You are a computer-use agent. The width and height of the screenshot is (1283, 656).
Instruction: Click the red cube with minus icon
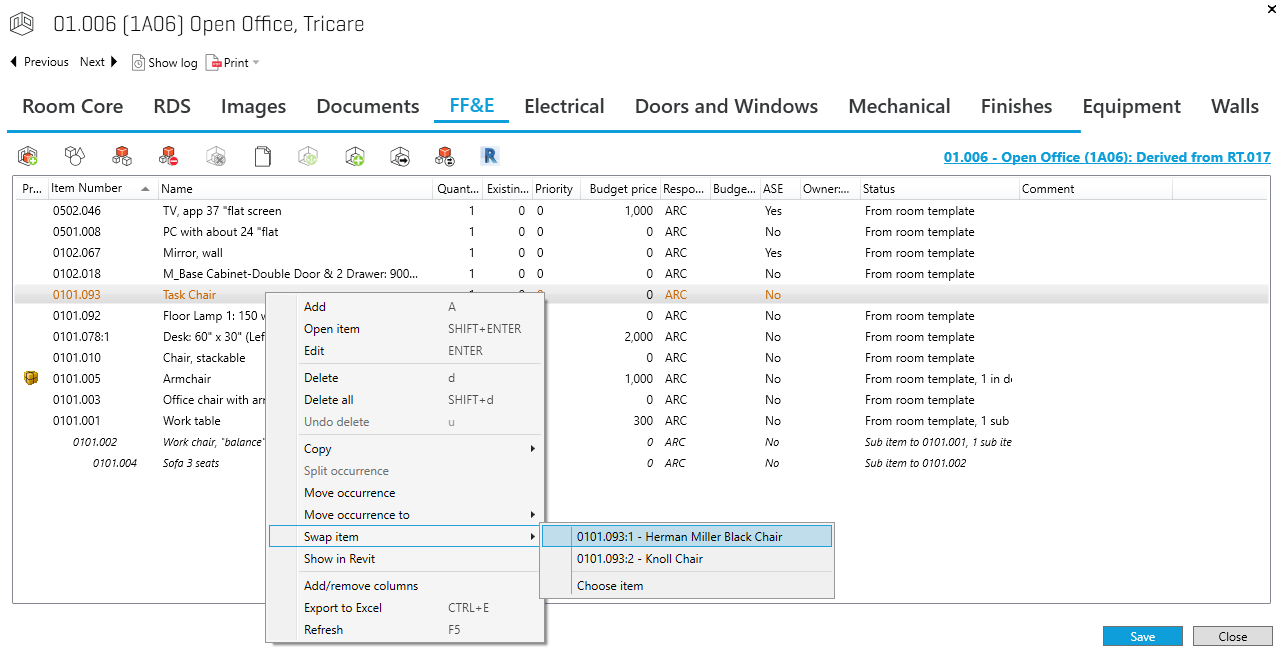coord(168,156)
